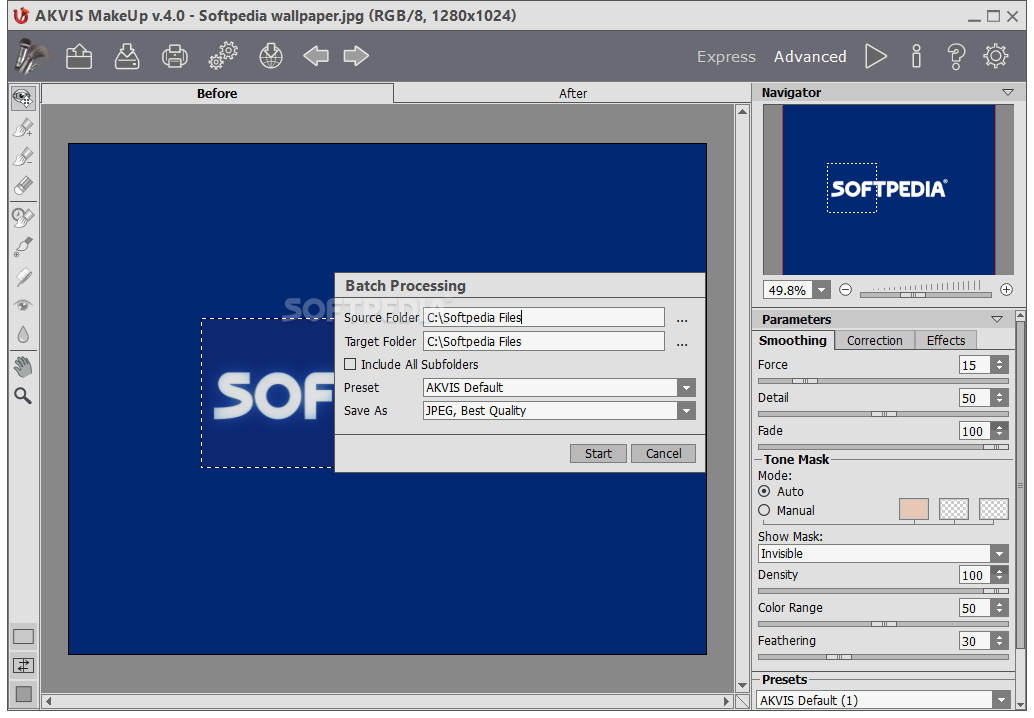Click the Force slider

[x=883, y=381]
